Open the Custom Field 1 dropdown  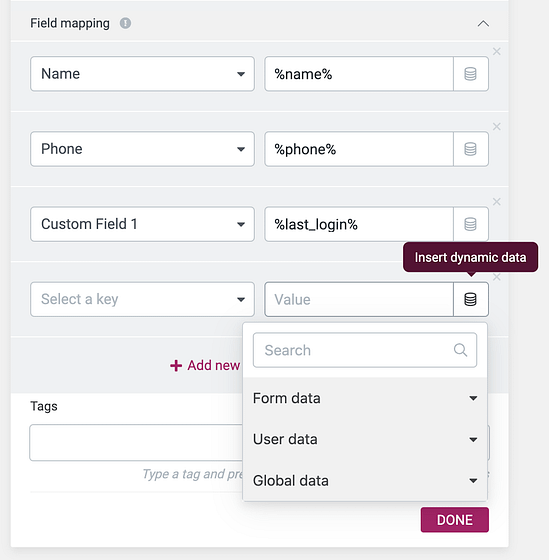(x=142, y=224)
